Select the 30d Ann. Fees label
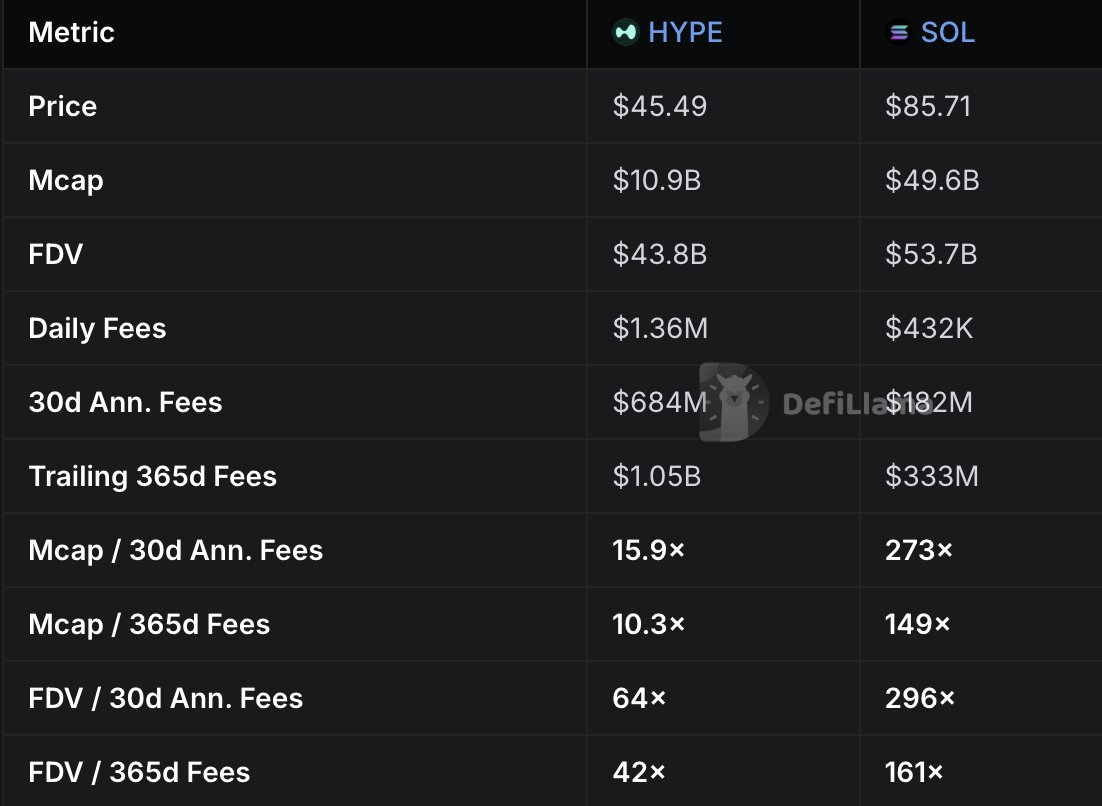 pos(126,403)
